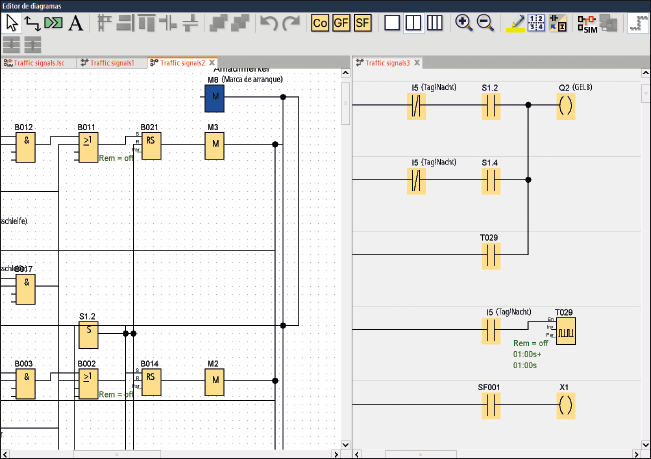Image resolution: width=651 pixels, height=459 pixels.
Task: Start simulation with the SIM icon
Action: point(588,22)
